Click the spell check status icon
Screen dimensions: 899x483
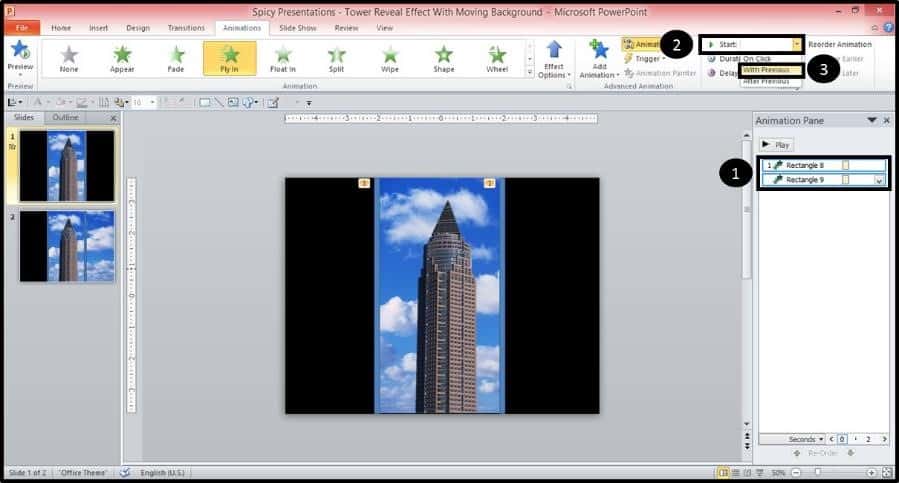[x=124, y=472]
